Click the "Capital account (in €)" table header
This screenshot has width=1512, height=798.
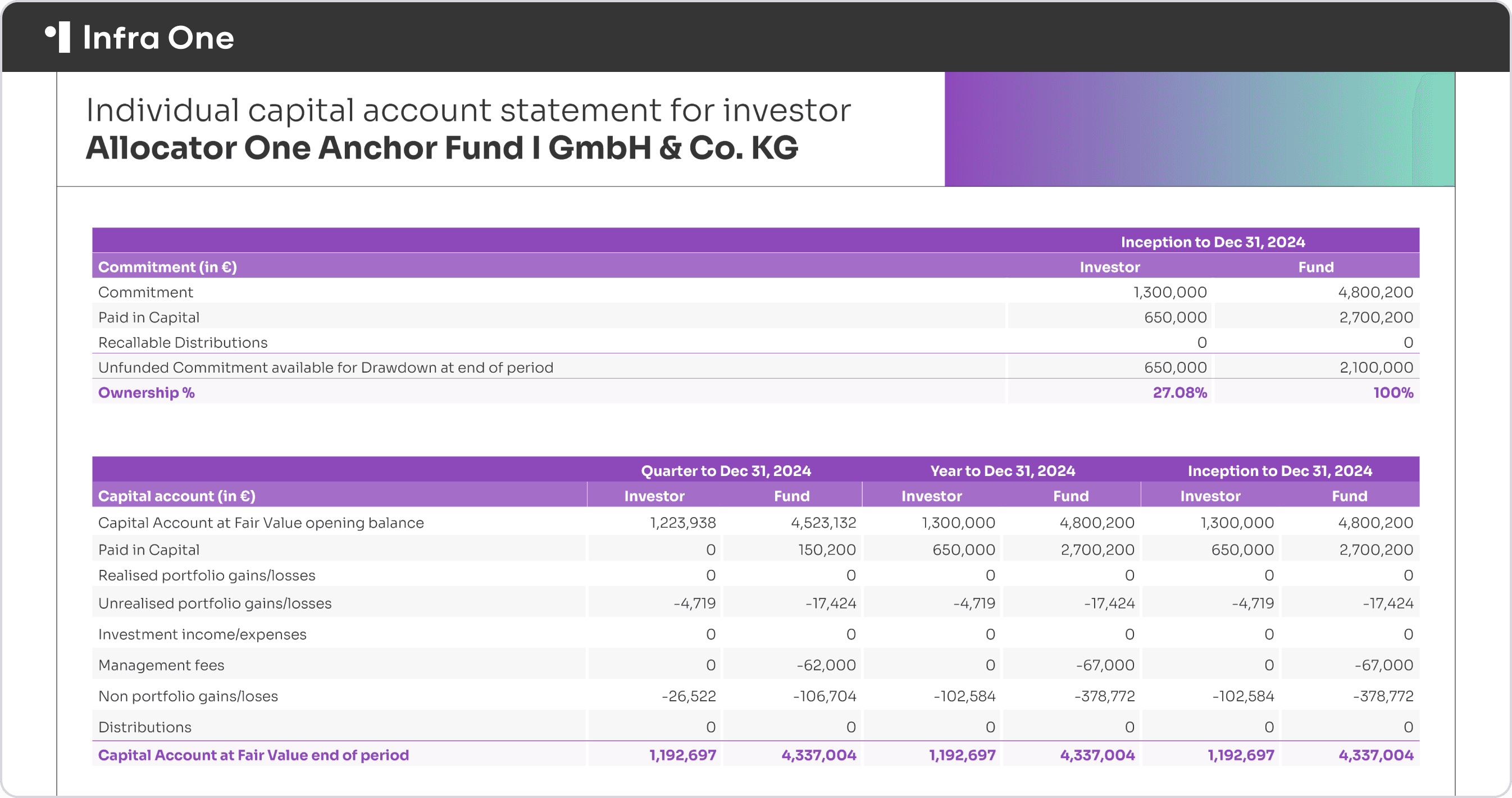click(x=177, y=496)
